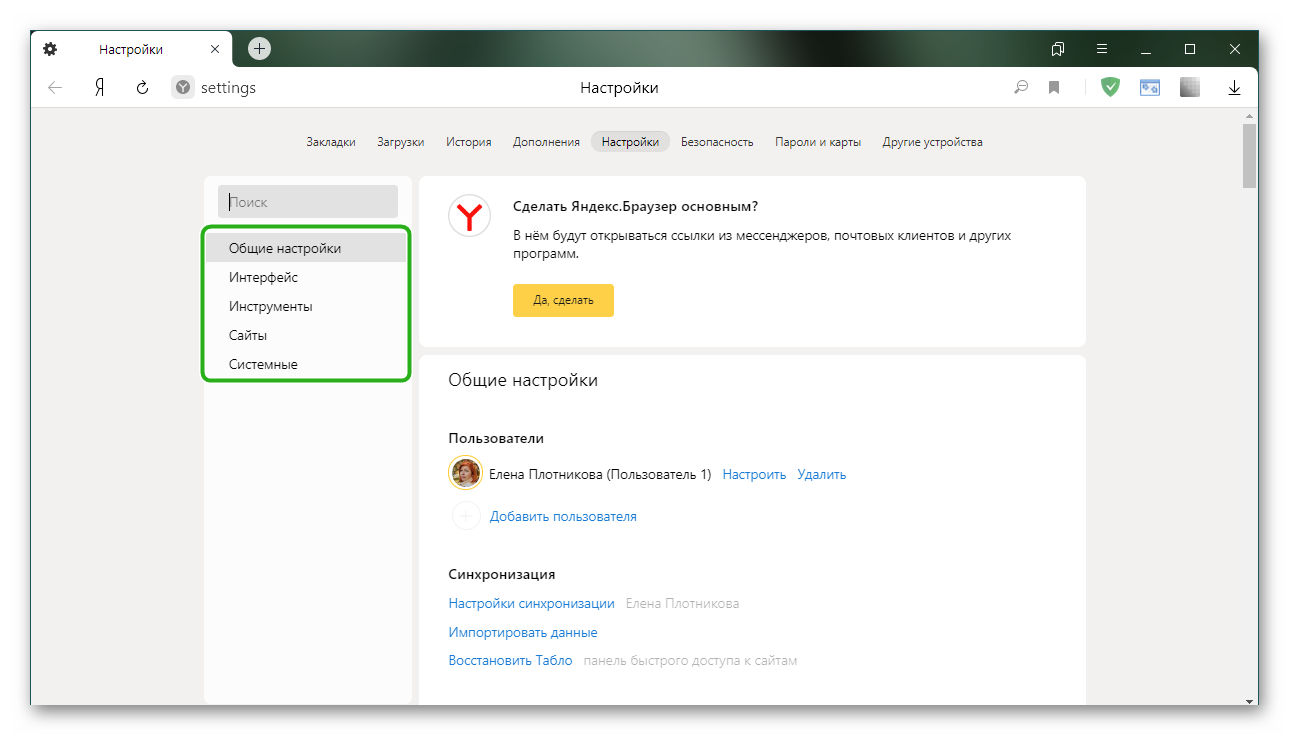Click the back arrow navigation icon
Screen dimensions: 1289x735
pyautogui.click(x=55, y=88)
